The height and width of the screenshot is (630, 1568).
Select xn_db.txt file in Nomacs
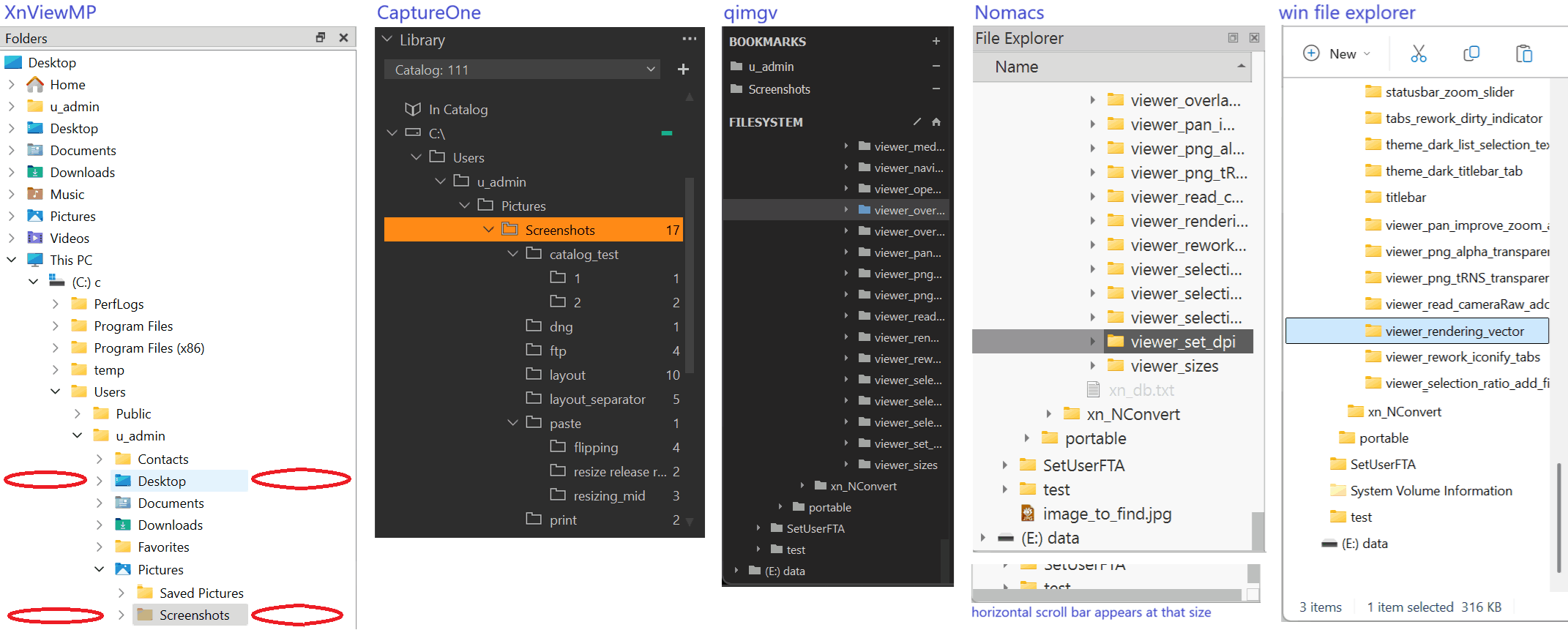[x=1140, y=390]
